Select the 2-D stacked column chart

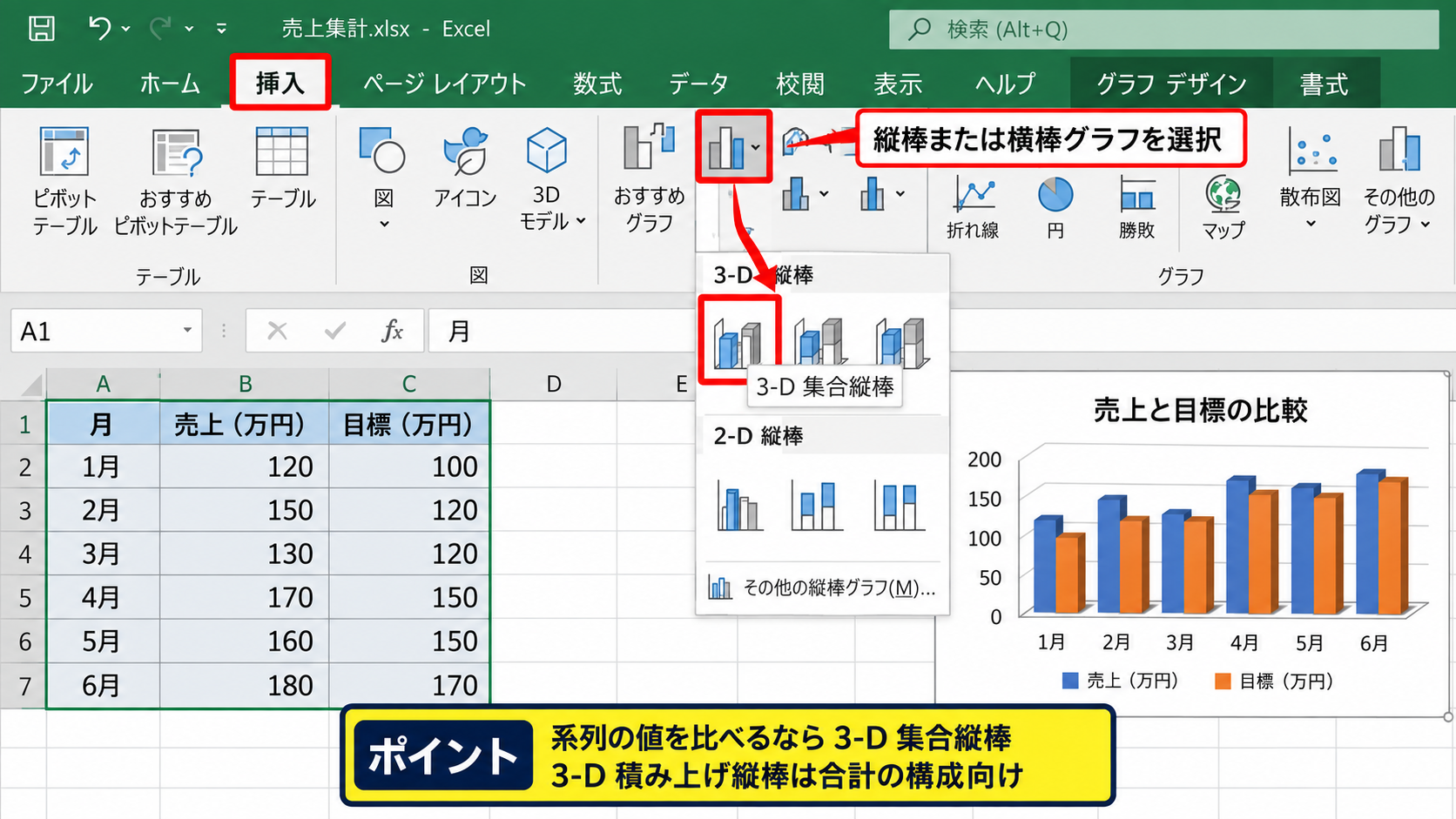(817, 506)
